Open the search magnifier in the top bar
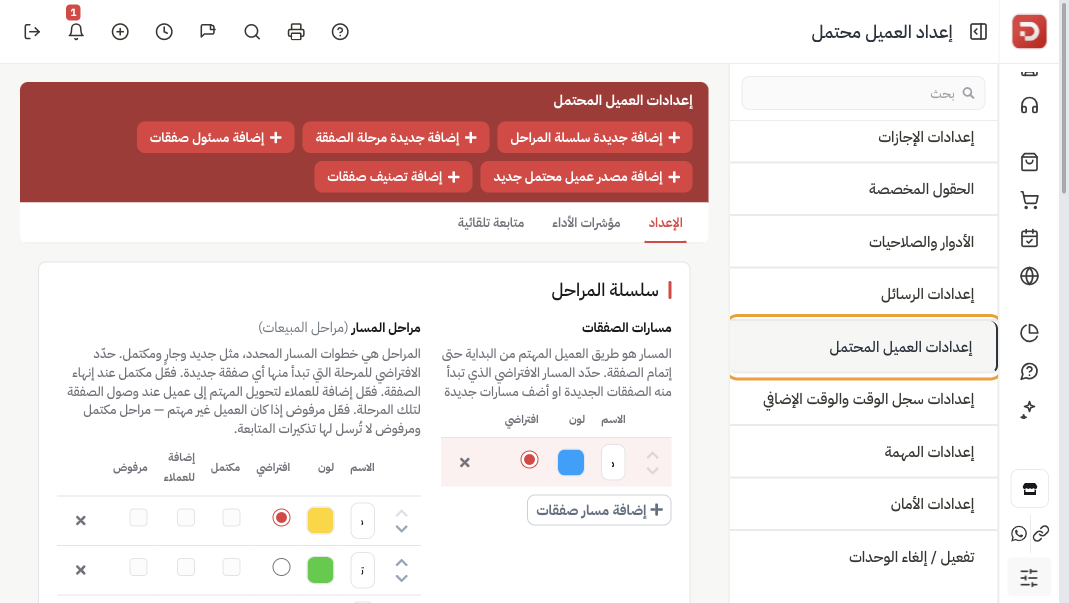The image size is (1069, 603). click(x=252, y=32)
